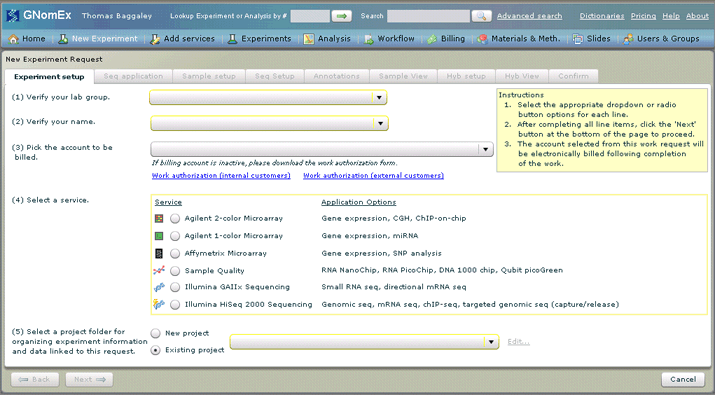Go to the Annotations tab

pos(337,76)
